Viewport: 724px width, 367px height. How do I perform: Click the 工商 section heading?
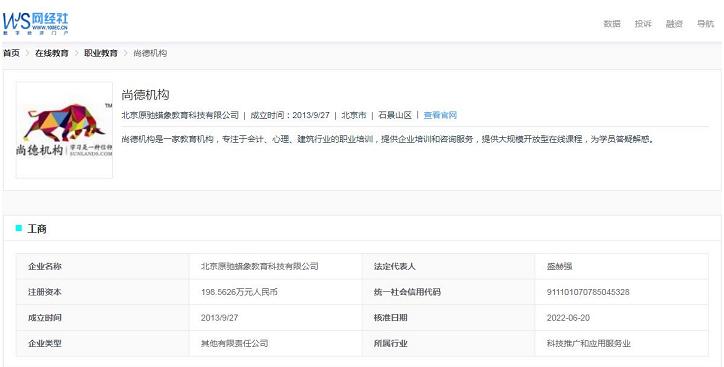(x=37, y=229)
